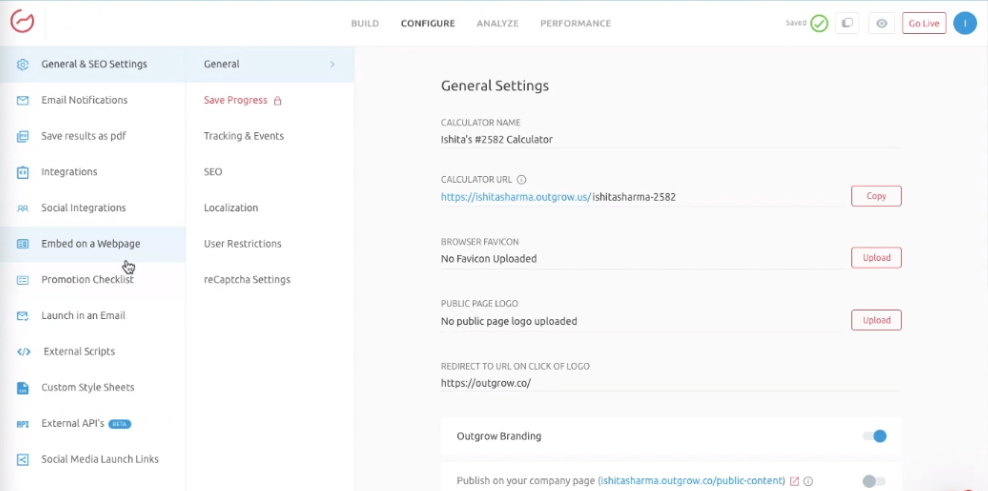Enable Publish on your company page toggle

coord(874,481)
